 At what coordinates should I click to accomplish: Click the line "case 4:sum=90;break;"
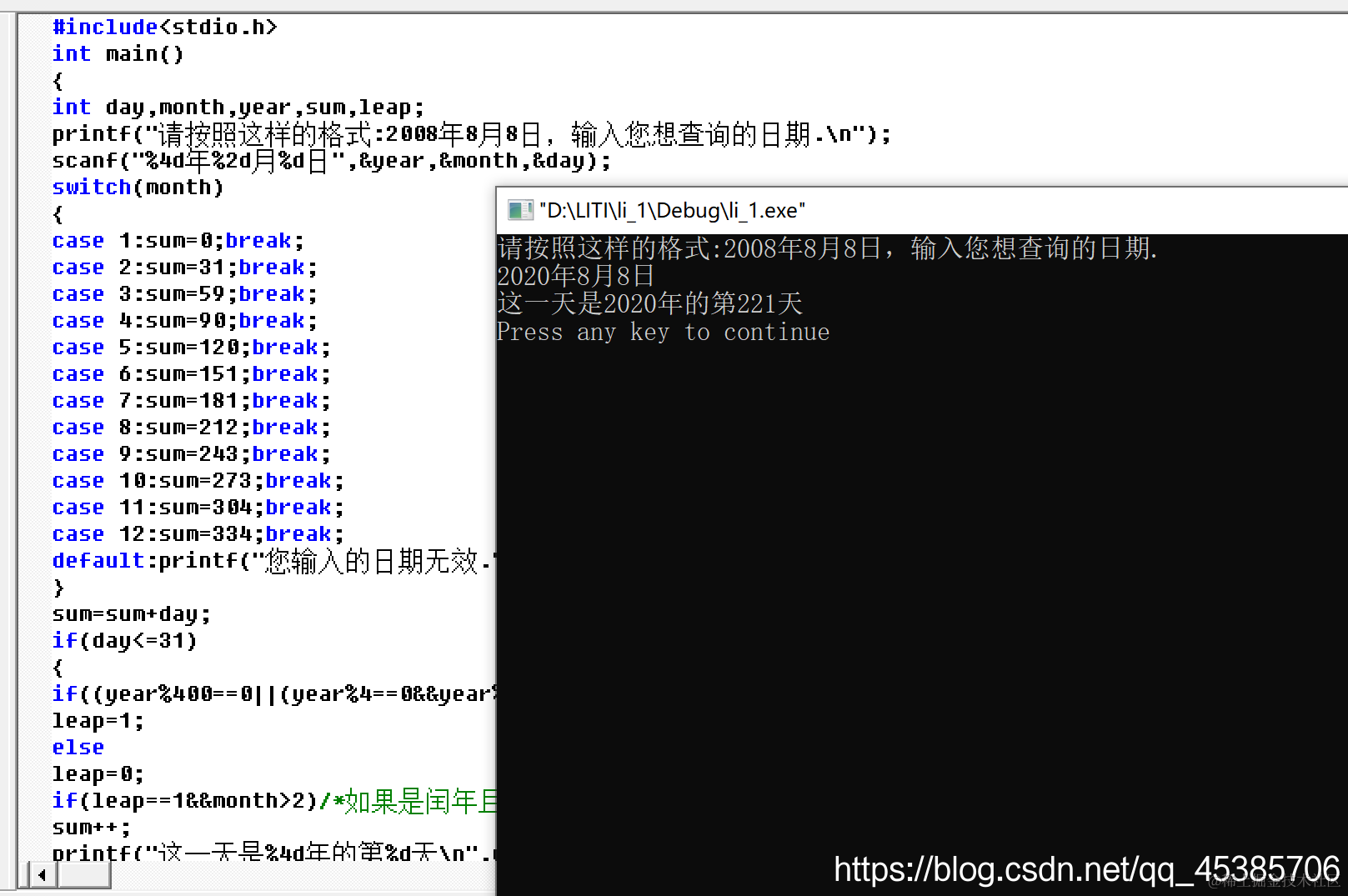[x=184, y=321]
